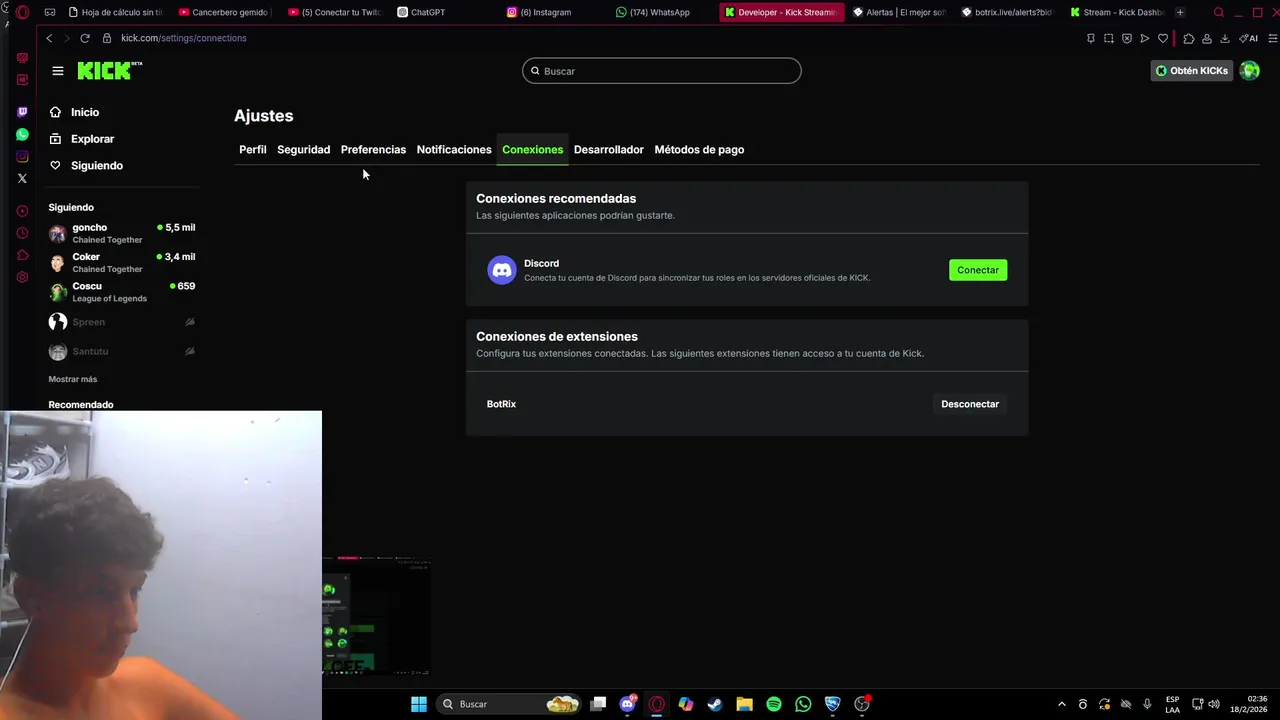Expand list with Mostrar más
Screen dimensions: 1280x720
pos(73,379)
